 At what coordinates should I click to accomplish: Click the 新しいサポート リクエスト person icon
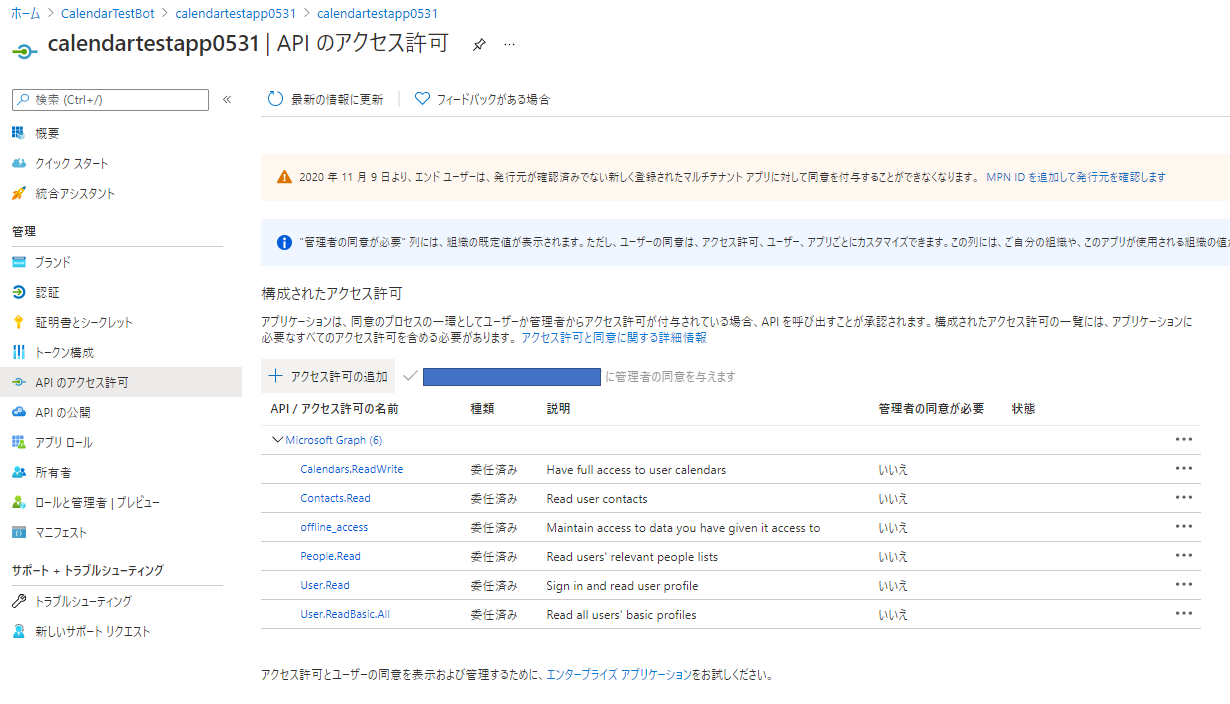18,631
